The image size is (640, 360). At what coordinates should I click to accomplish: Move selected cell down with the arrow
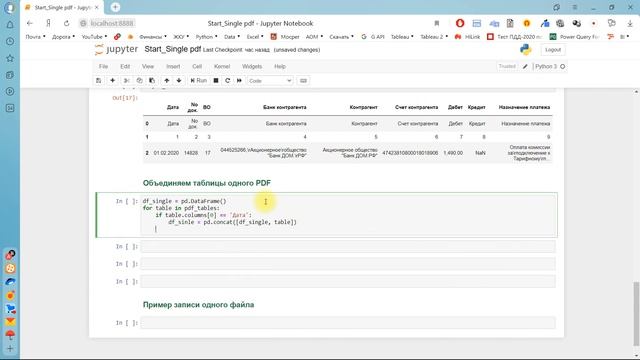pos(179,80)
